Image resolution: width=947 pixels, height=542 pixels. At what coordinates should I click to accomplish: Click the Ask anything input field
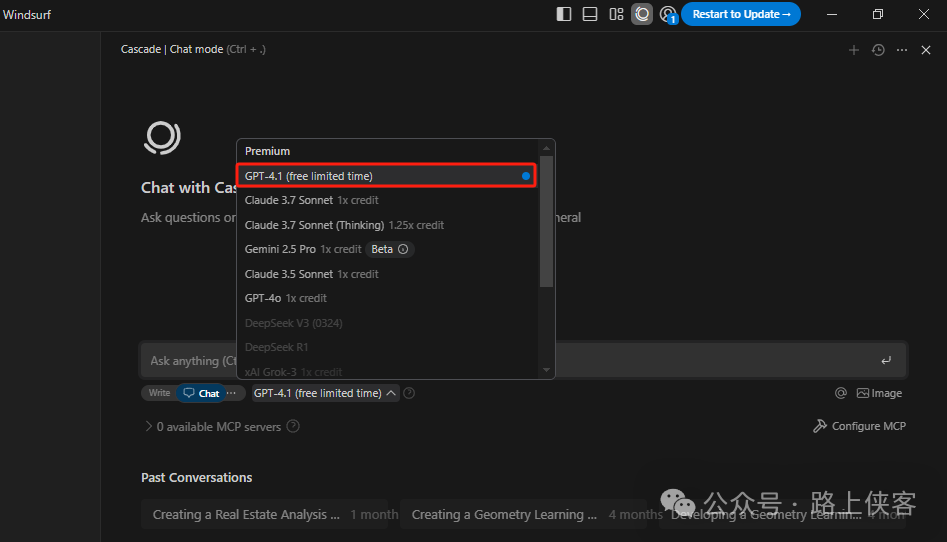pos(523,361)
